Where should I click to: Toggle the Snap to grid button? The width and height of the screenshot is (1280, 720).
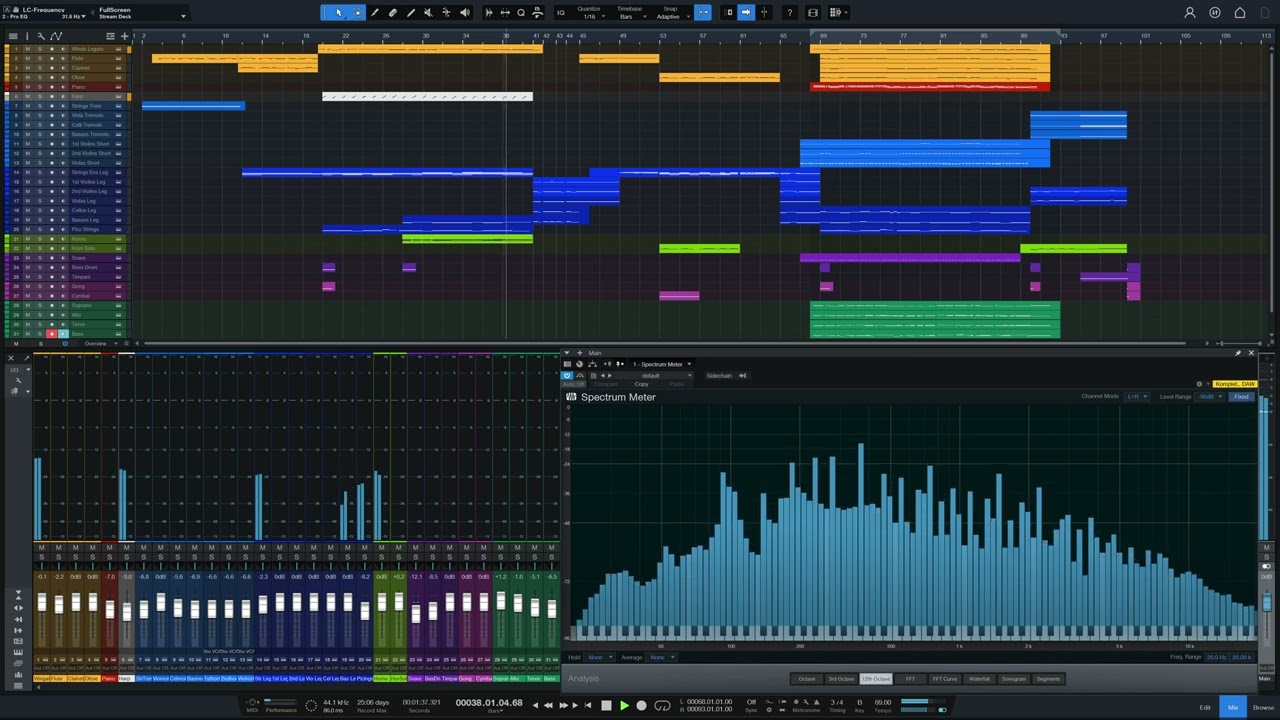click(703, 13)
